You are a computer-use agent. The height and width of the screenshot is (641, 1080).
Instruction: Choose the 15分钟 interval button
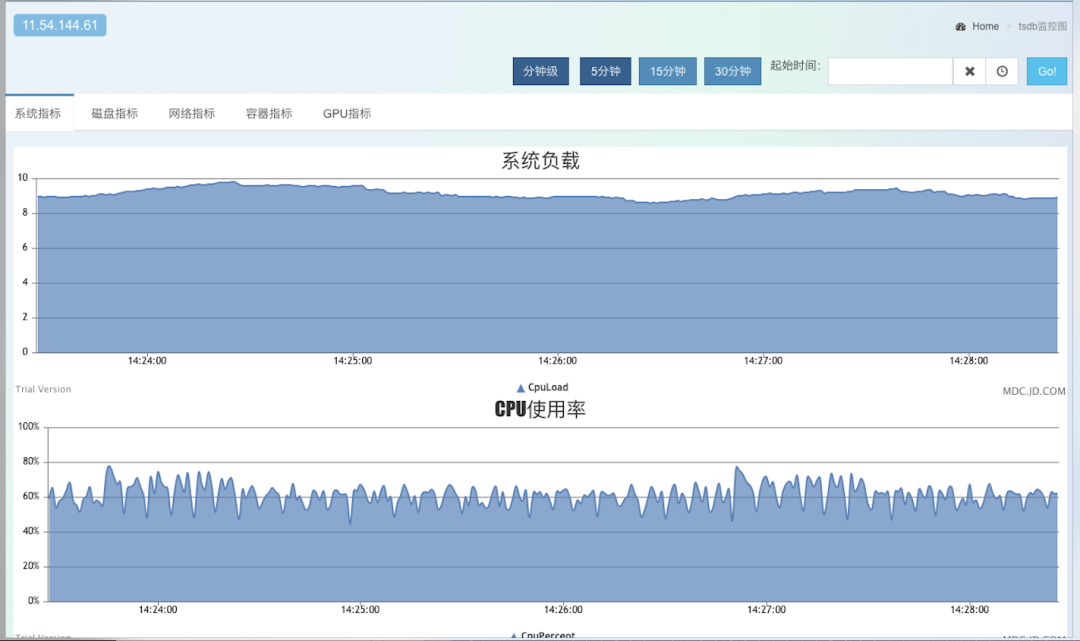(667, 71)
